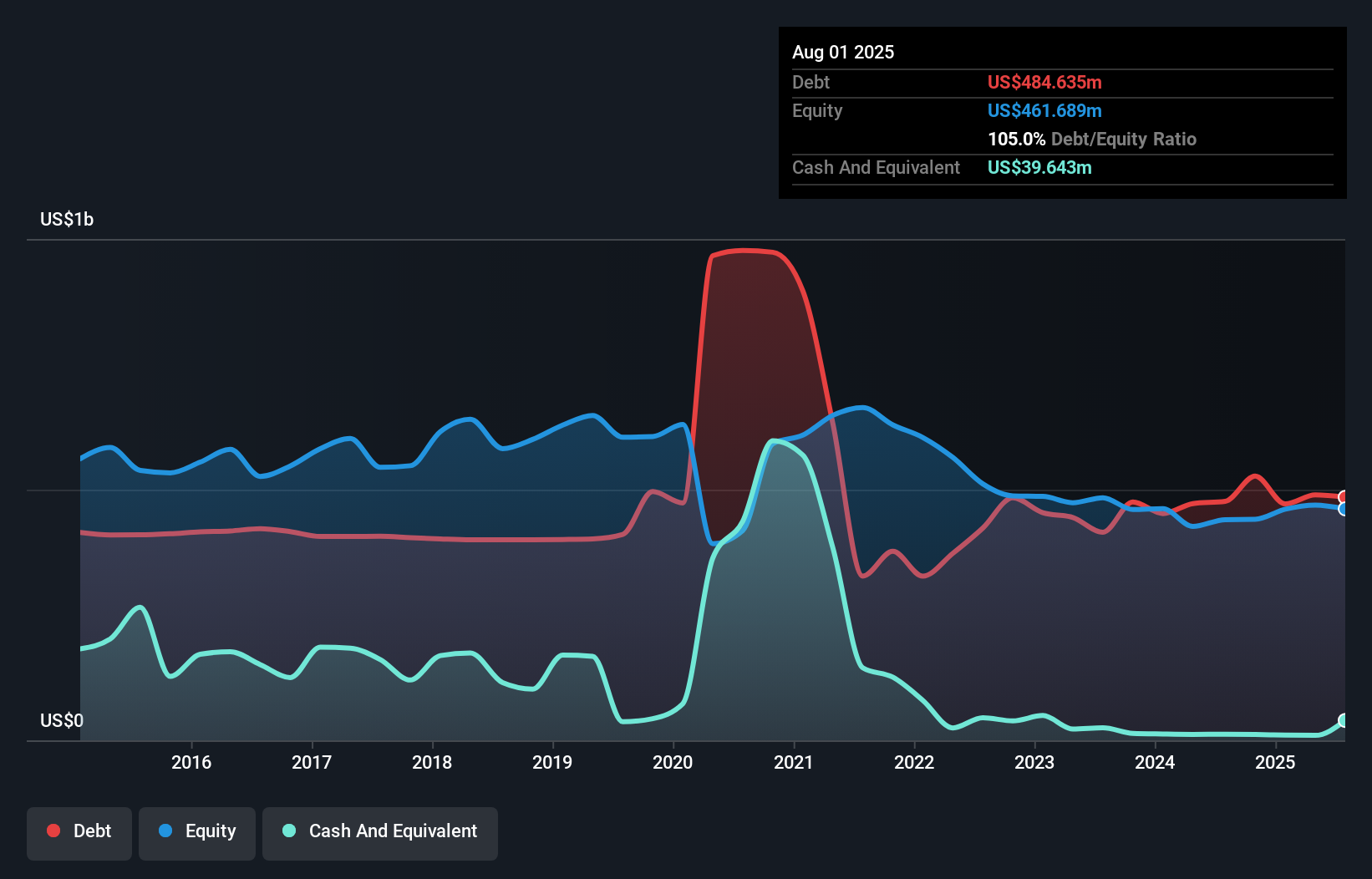Click the US$1b axis gridline marker
The width and height of the screenshot is (1372, 879).
coord(67,219)
